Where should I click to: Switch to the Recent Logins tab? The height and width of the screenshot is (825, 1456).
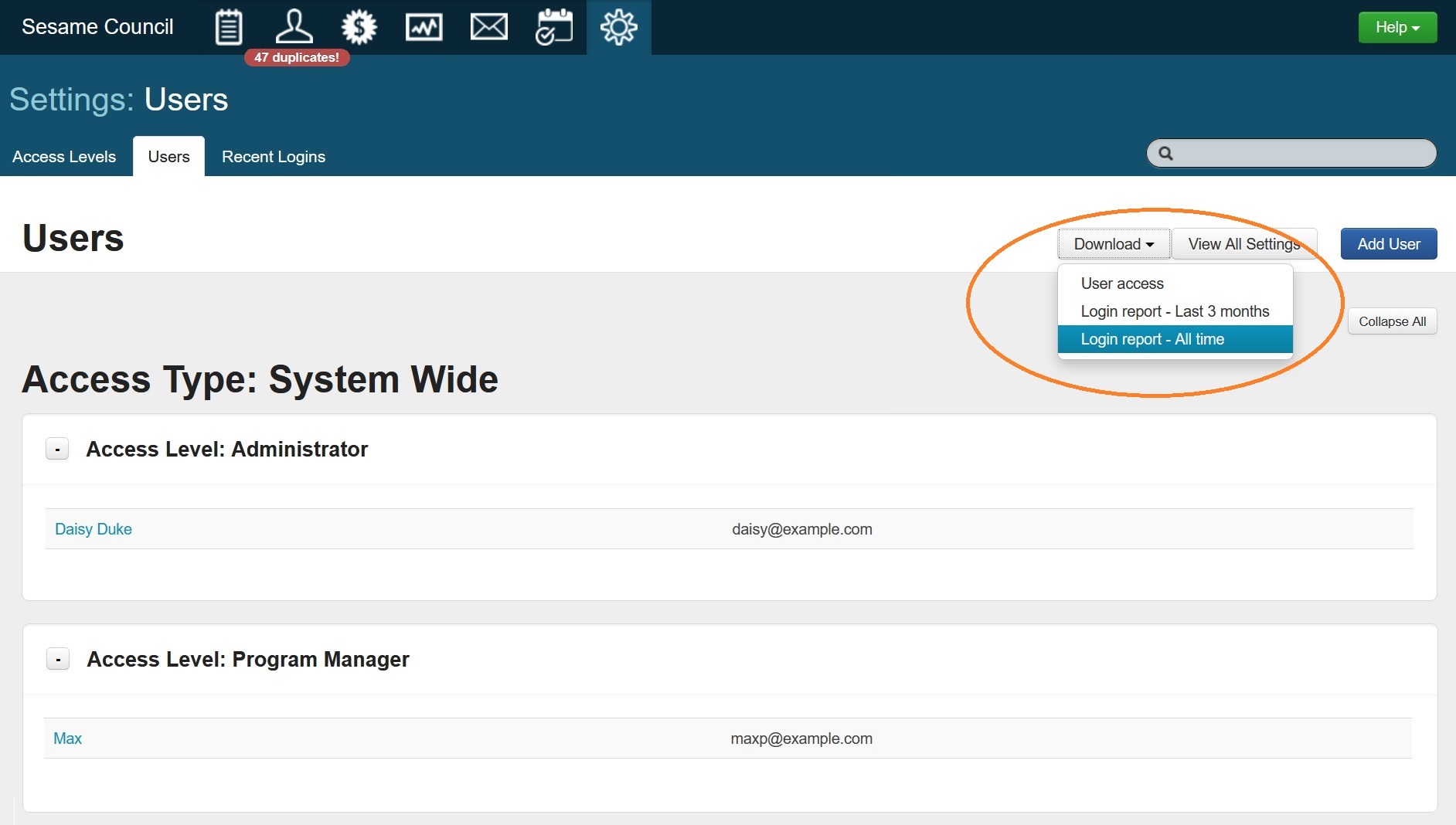tap(273, 157)
